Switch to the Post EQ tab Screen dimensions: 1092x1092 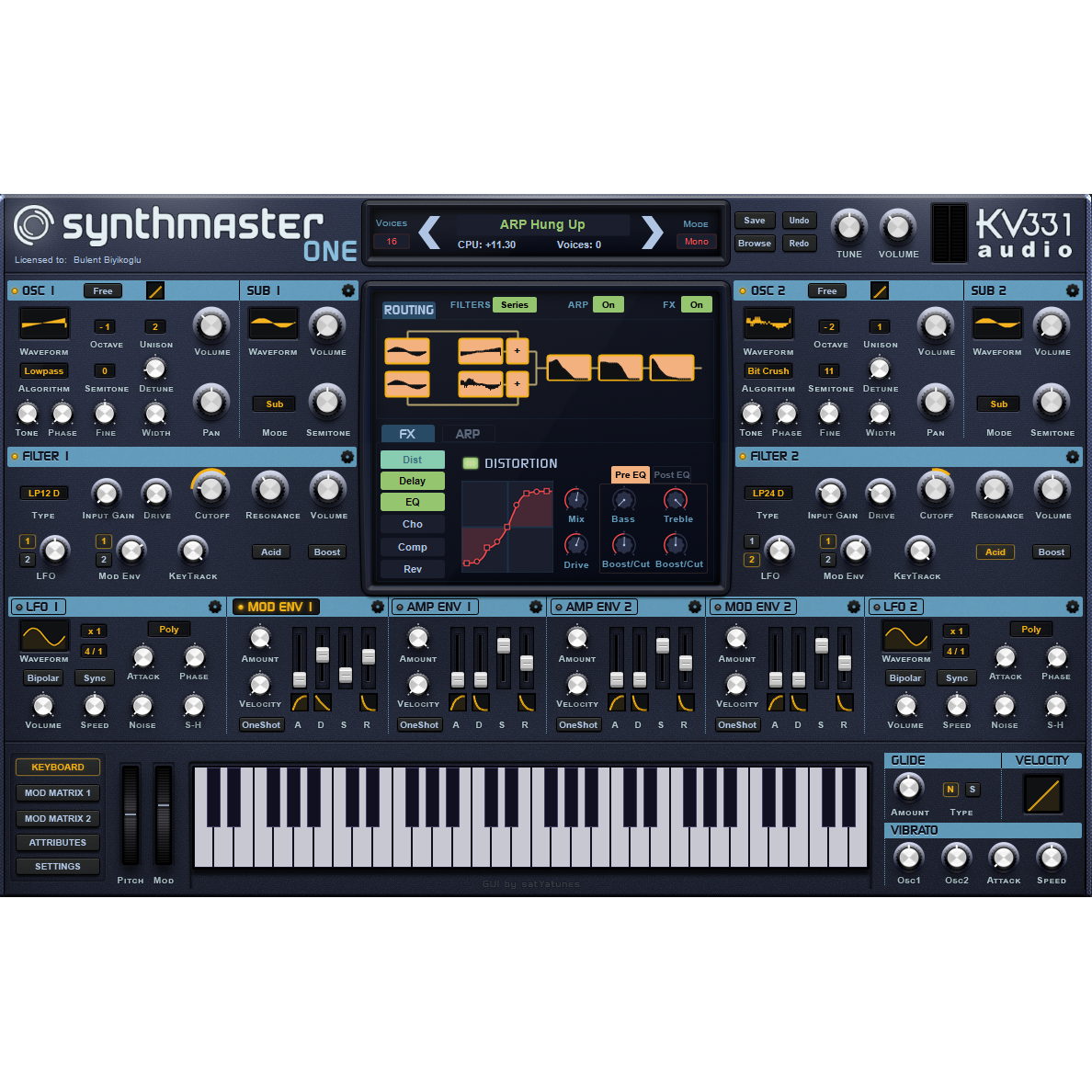[671, 474]
